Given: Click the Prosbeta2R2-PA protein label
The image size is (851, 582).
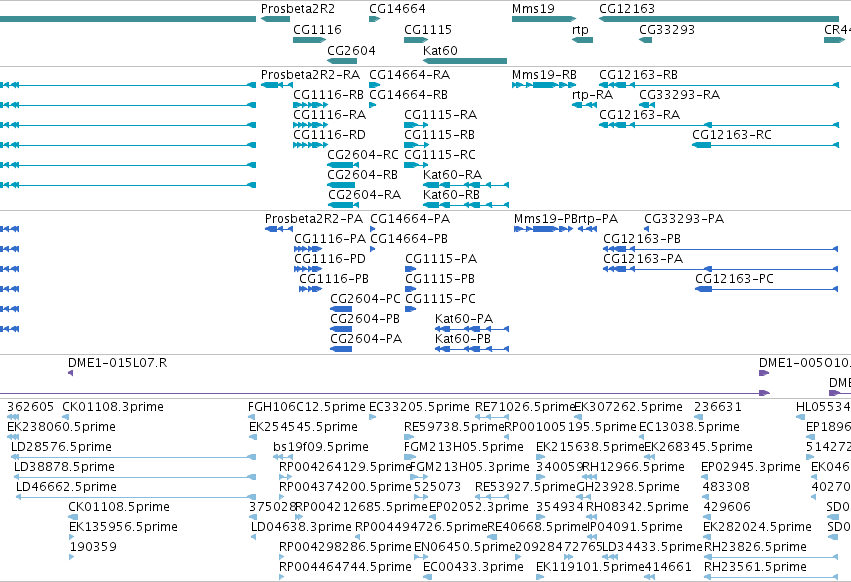Looking at the screenshot, I should (314, 219).
